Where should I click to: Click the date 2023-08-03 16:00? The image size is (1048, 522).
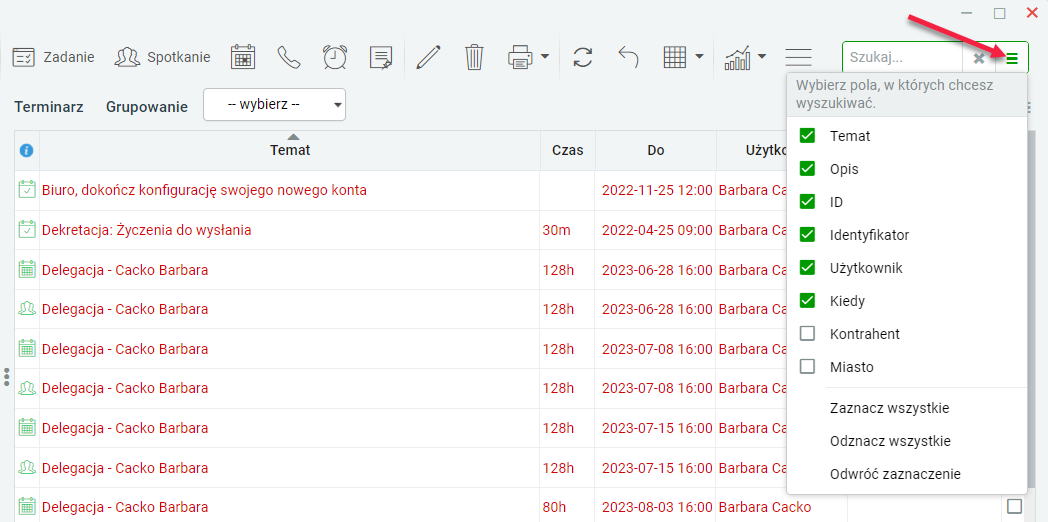pyautogui.click(x=657, y=507)
